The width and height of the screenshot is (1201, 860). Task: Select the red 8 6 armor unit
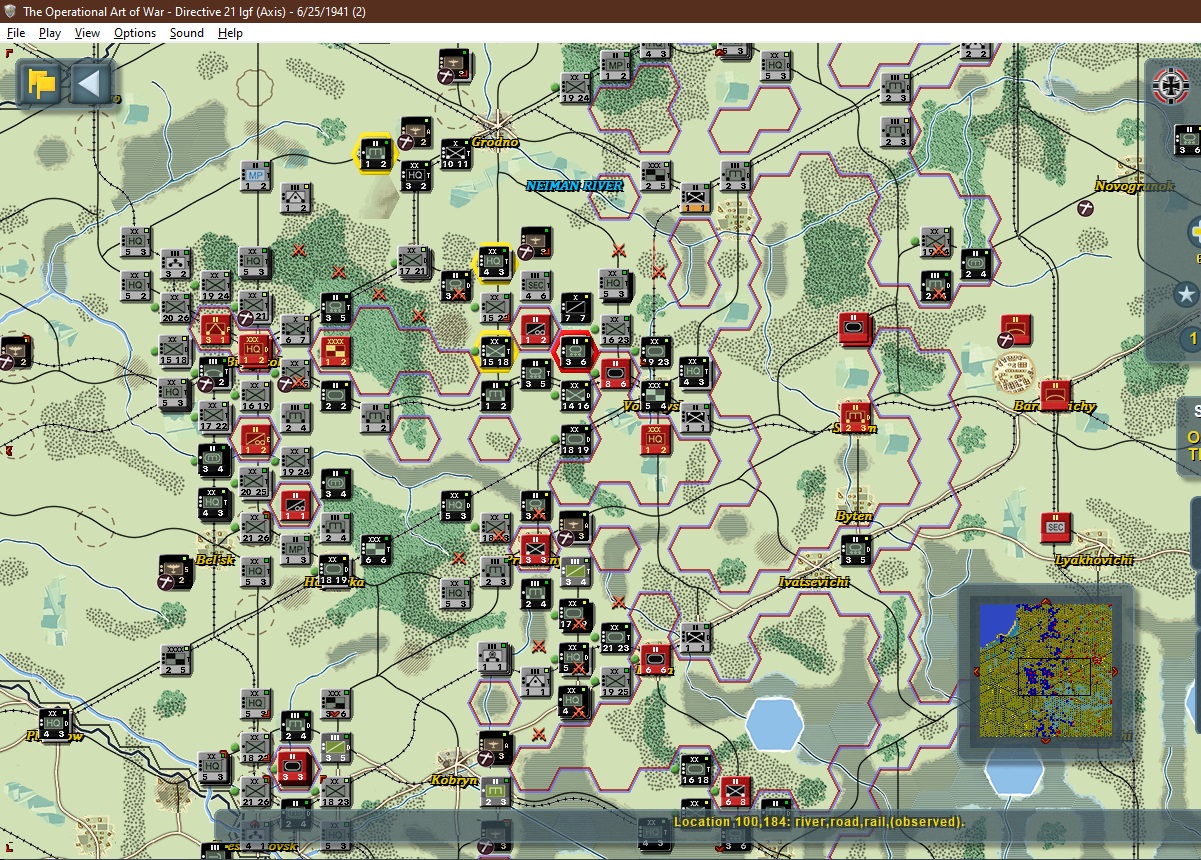point(615,372)
